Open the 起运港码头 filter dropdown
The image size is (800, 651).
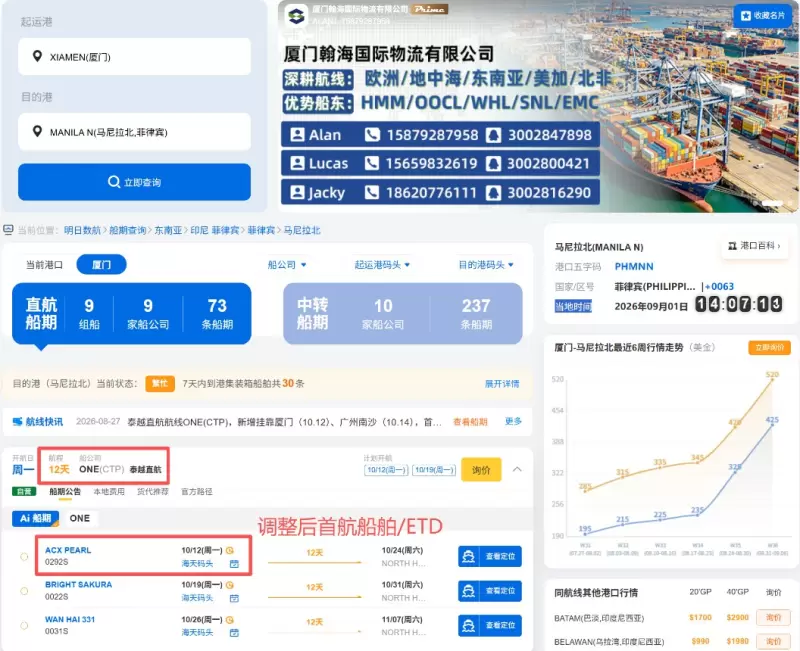382,265
